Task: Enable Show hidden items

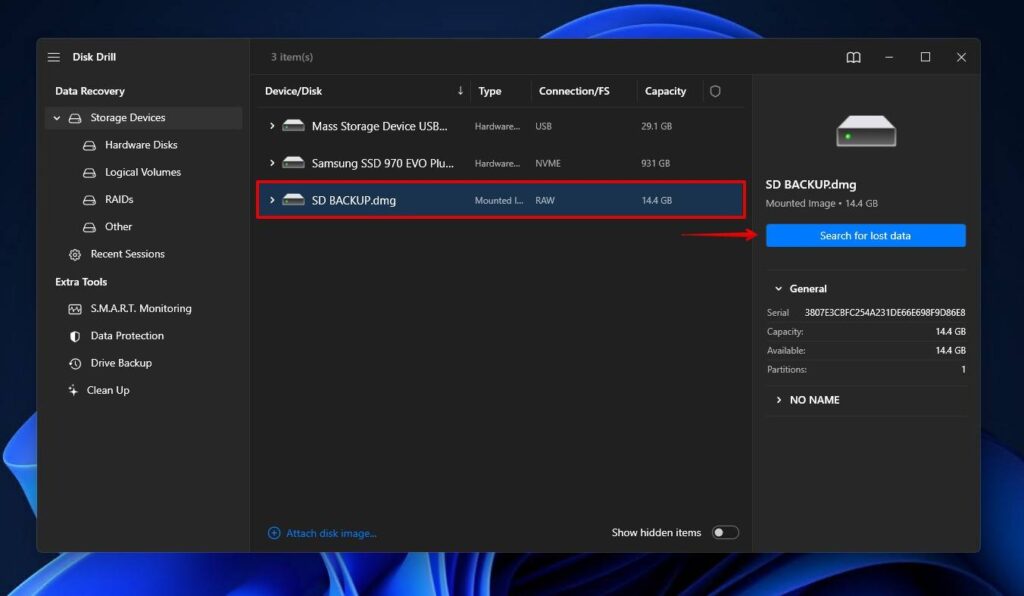Action: click(725, 532)
